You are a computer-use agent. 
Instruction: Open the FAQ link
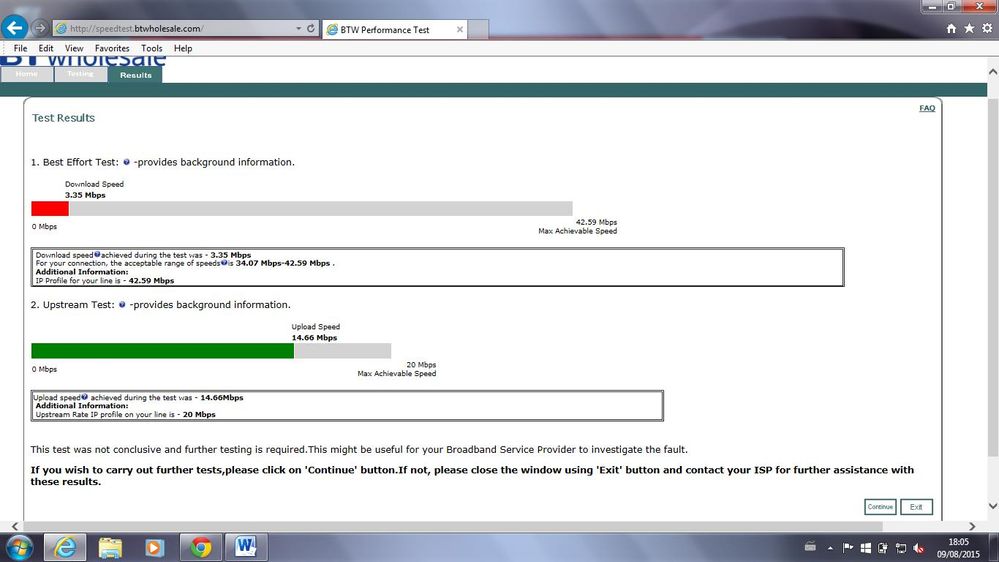(x=927, y=108)
